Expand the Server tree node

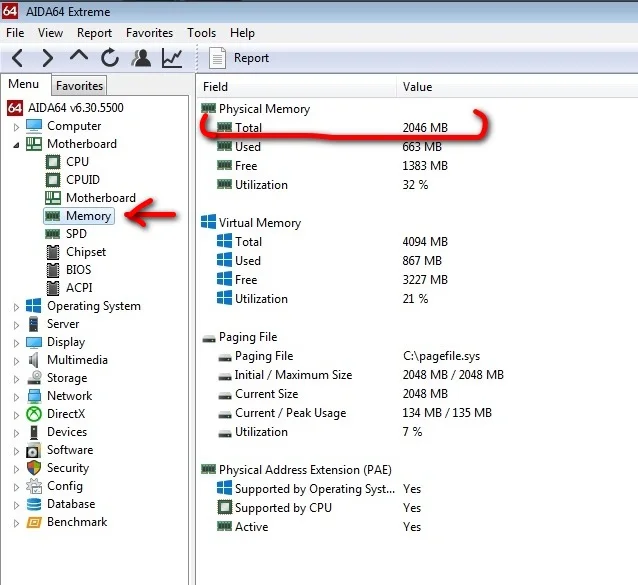tap(16, 325)
